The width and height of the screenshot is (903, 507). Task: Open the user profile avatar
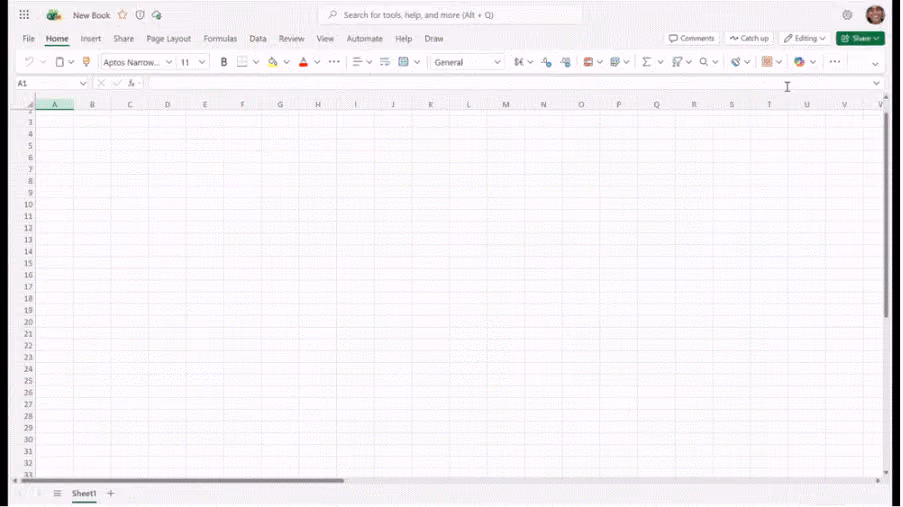(875, 15)
